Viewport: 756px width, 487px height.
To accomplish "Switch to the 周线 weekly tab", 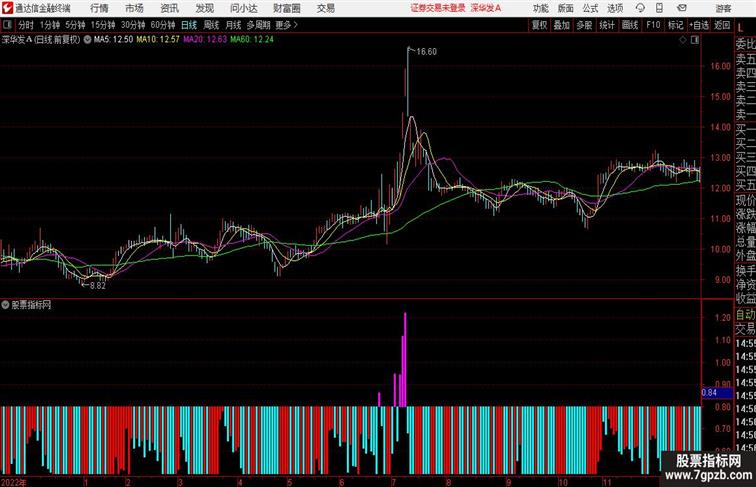I will point(211,25).
